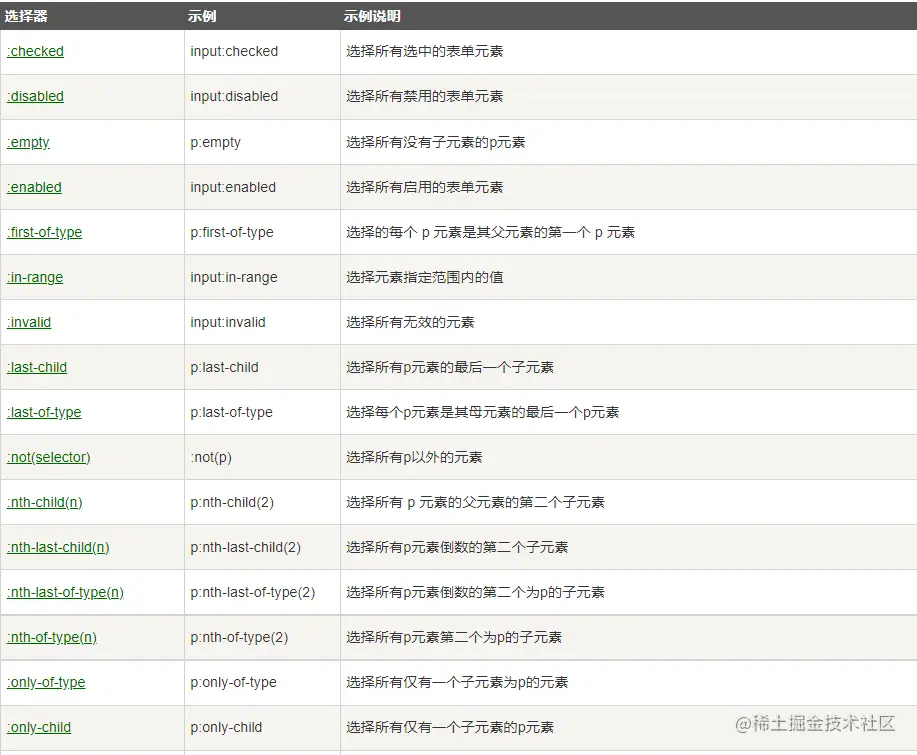This screenshot has height=755, width=917.
Task: Open the :checked selector link
Action: (x=35, y=51)
